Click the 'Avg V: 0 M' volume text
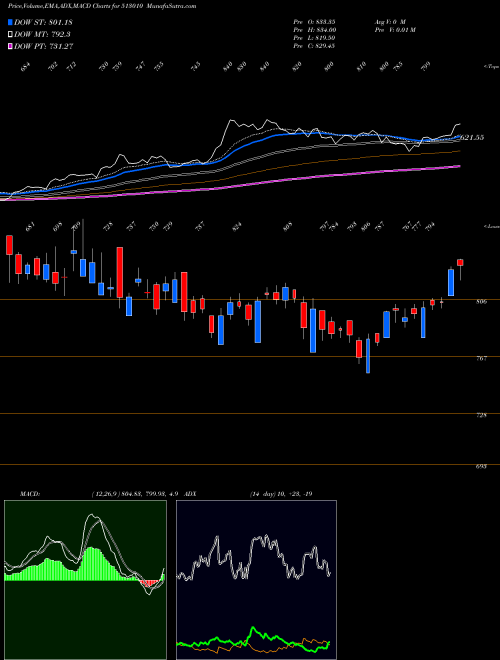The image size is (500, 660). coord(389,22)
